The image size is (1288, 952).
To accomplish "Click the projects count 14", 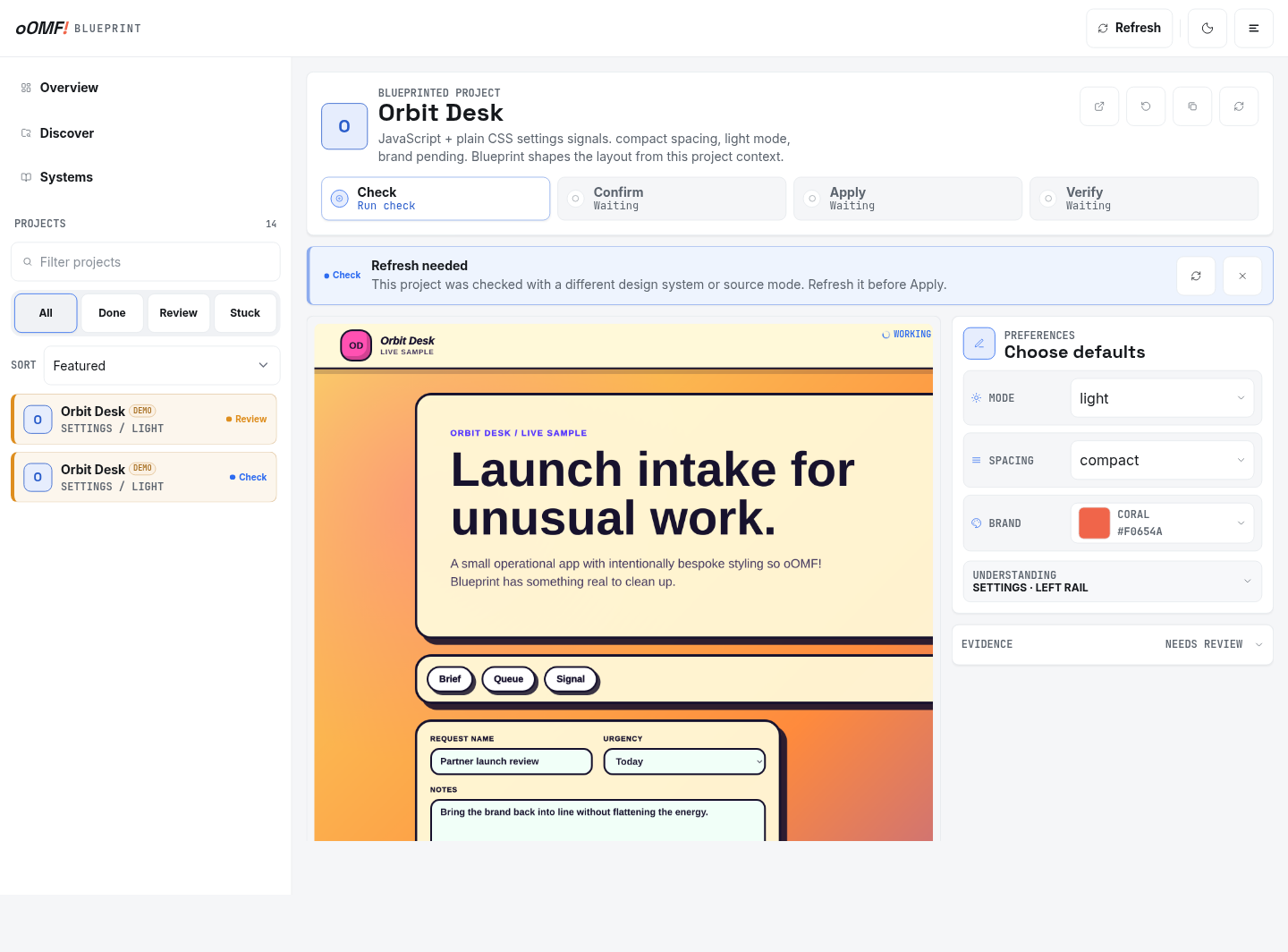I will pyautogui.click(x=271, y=224).
